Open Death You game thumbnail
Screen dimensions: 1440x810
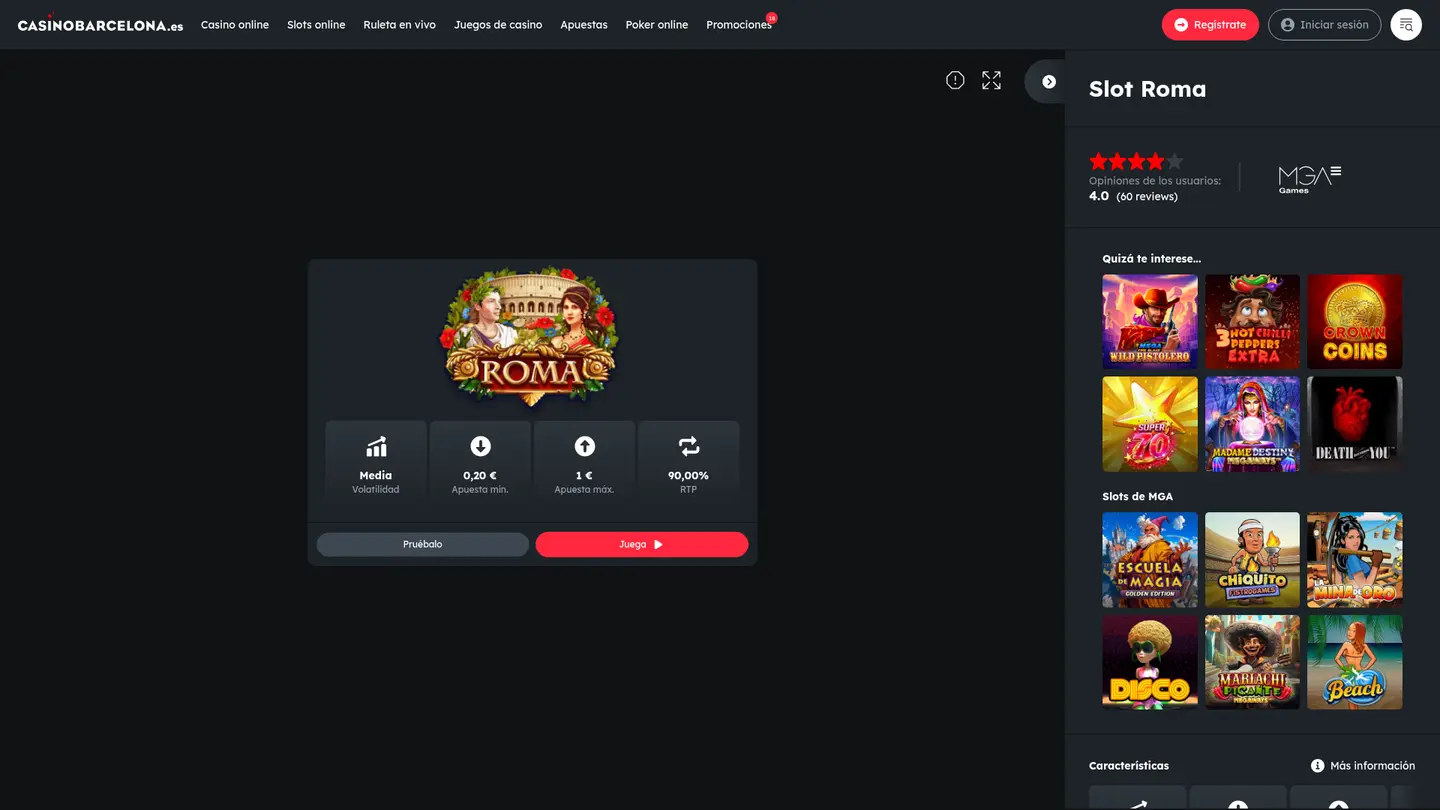(1355, 424)
